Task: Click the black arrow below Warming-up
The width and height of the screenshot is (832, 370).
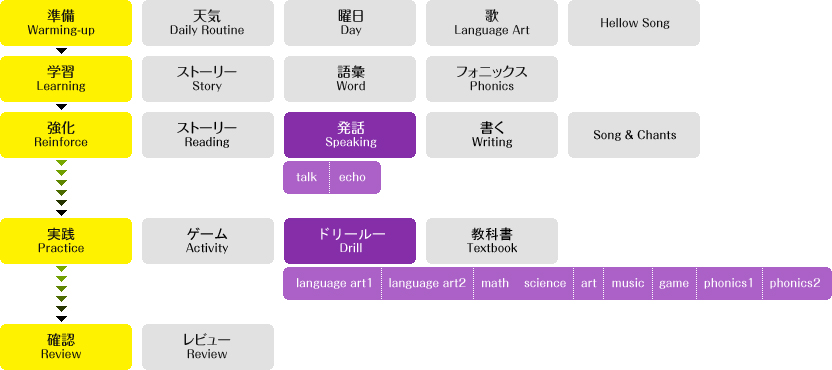Action: tap(62, 51)
